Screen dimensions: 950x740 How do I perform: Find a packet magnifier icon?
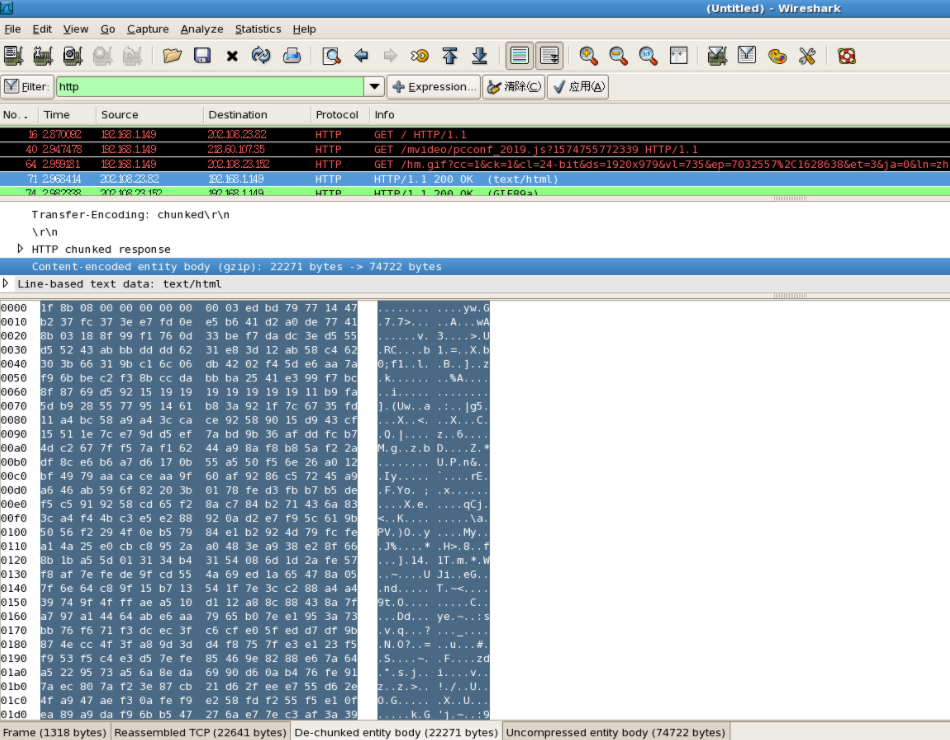(x=331, y=56)
